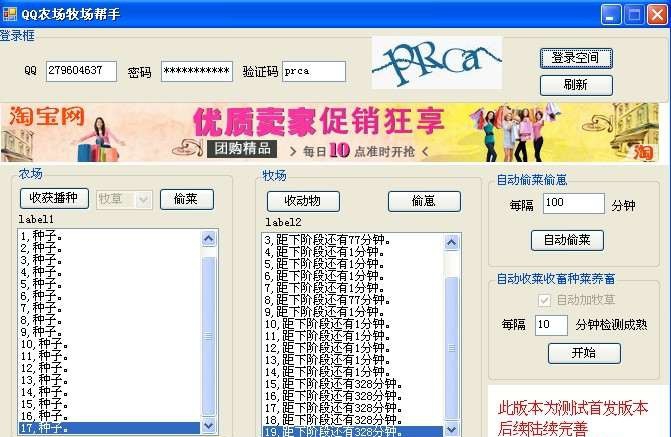The image size is (671, 437).
Task: Select farm row "3, 种子。"
Action: coord(109,260)
